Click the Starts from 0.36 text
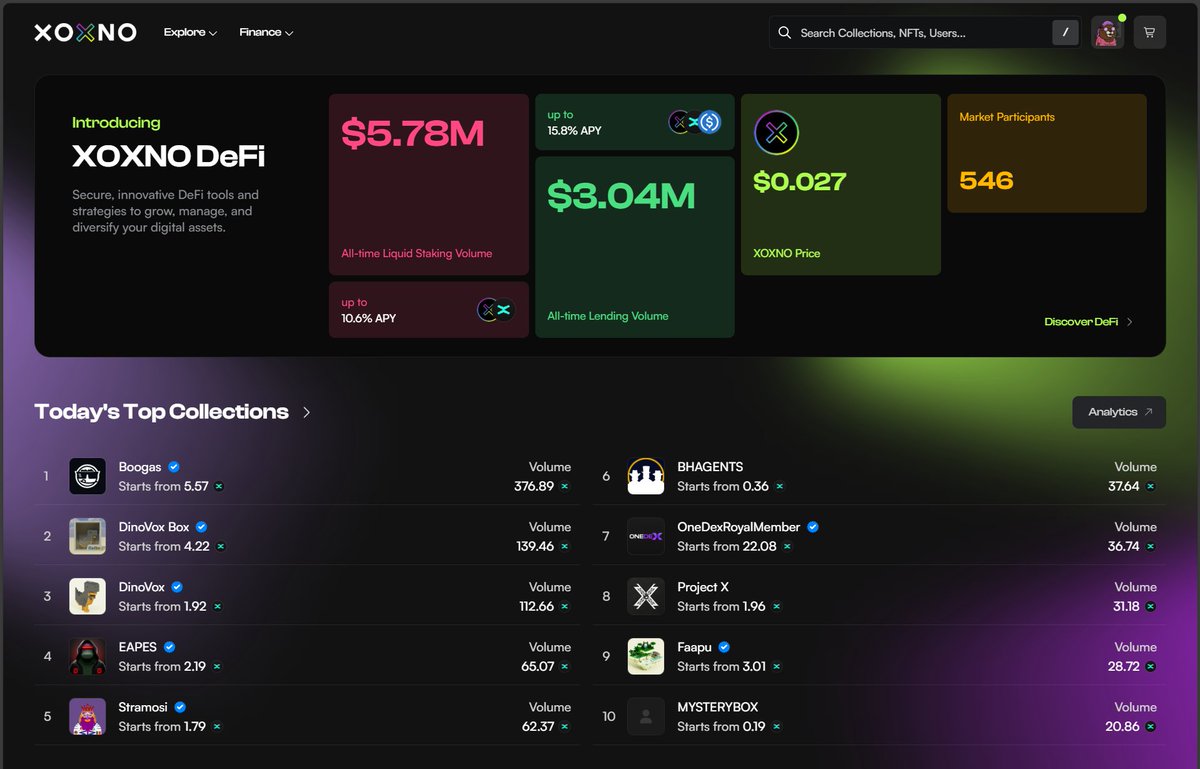The image size is (1200, 769). (x=723, y=486)
